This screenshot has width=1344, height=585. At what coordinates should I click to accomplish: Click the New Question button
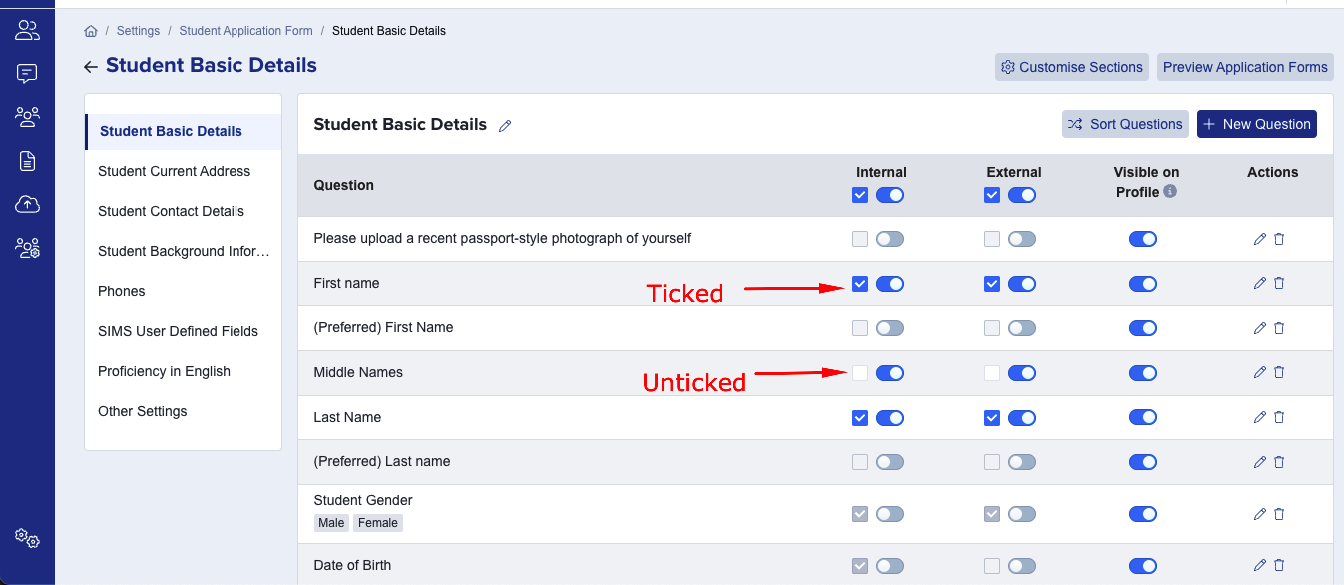click(x=1257, y=124)
